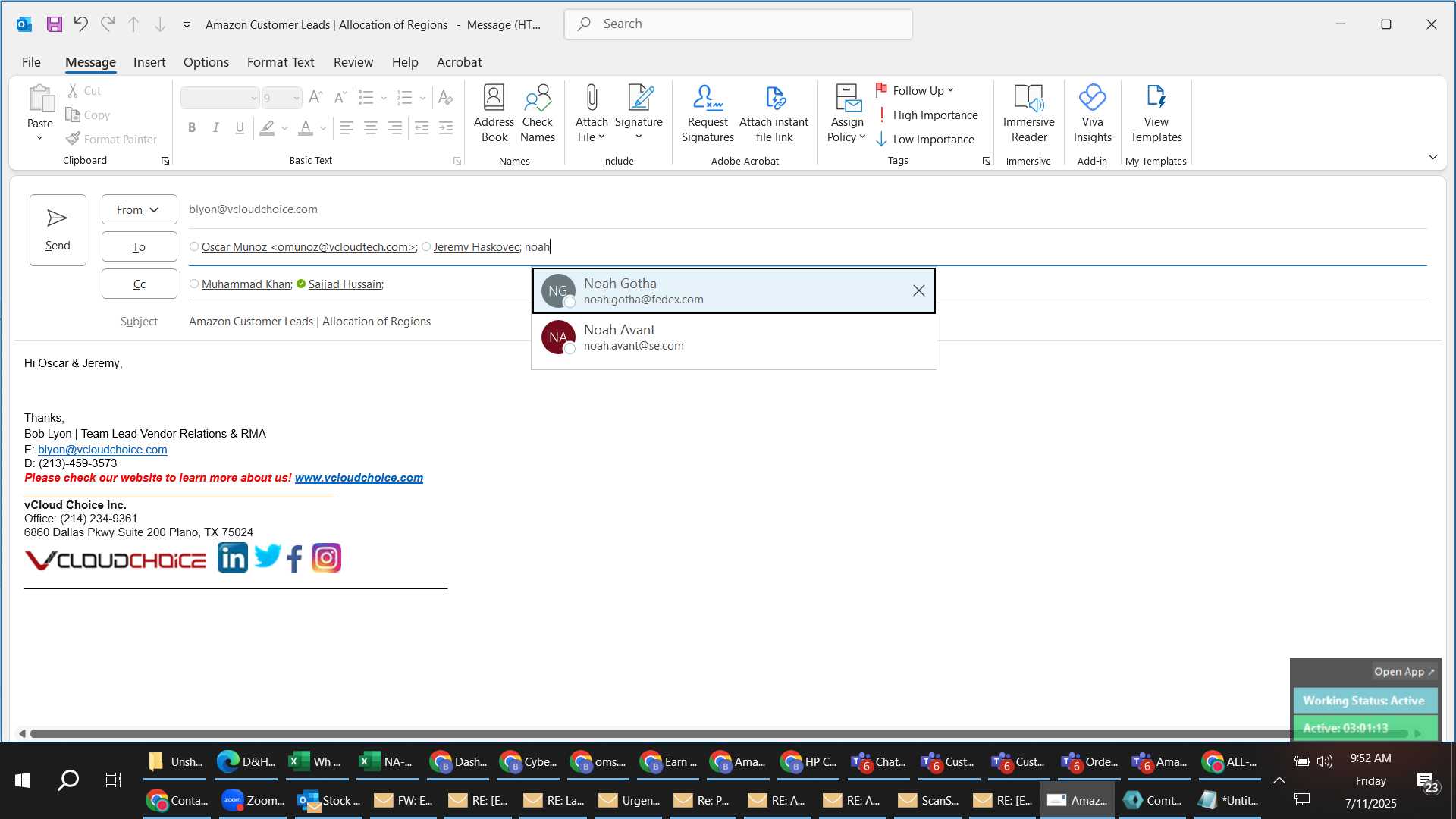This screenshot has height=819, width=1456.
Task: Mark message as High Importance
Action: [927, 115]
